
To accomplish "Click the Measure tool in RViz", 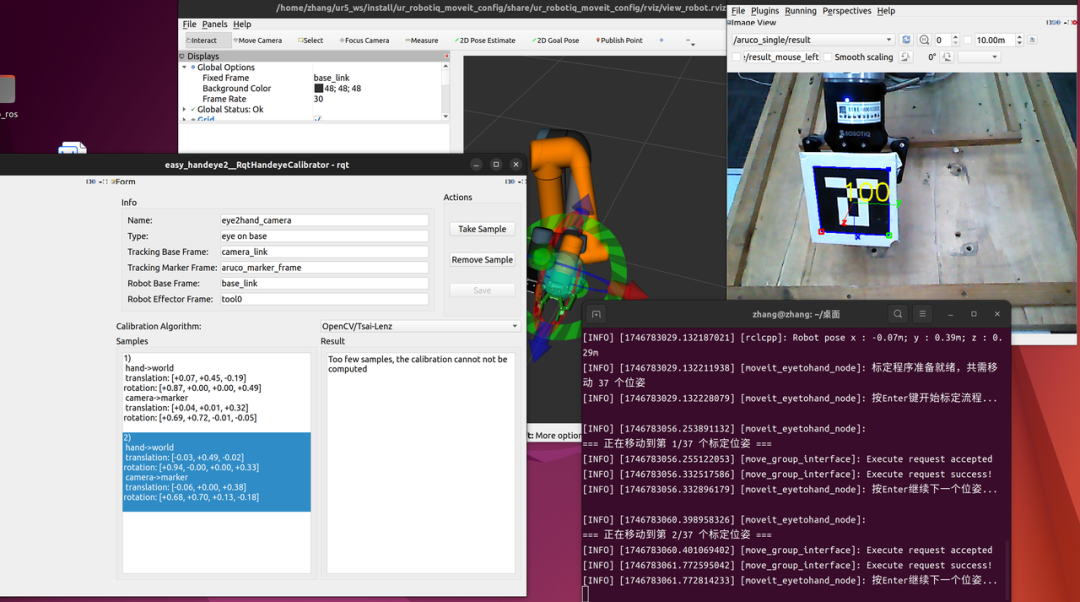I will click(x=422, y=41).
